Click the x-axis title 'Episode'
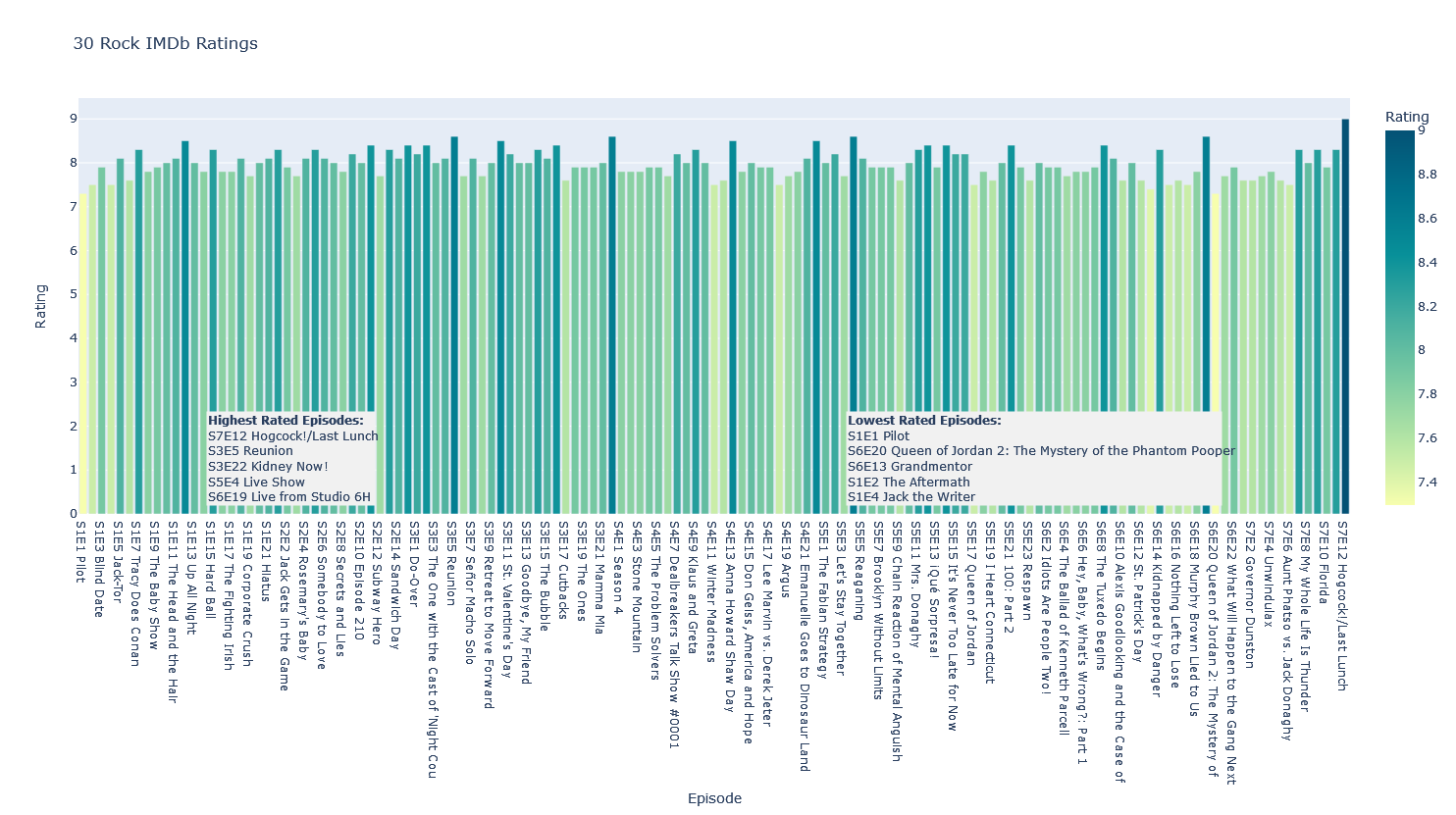 pos(714,798)
